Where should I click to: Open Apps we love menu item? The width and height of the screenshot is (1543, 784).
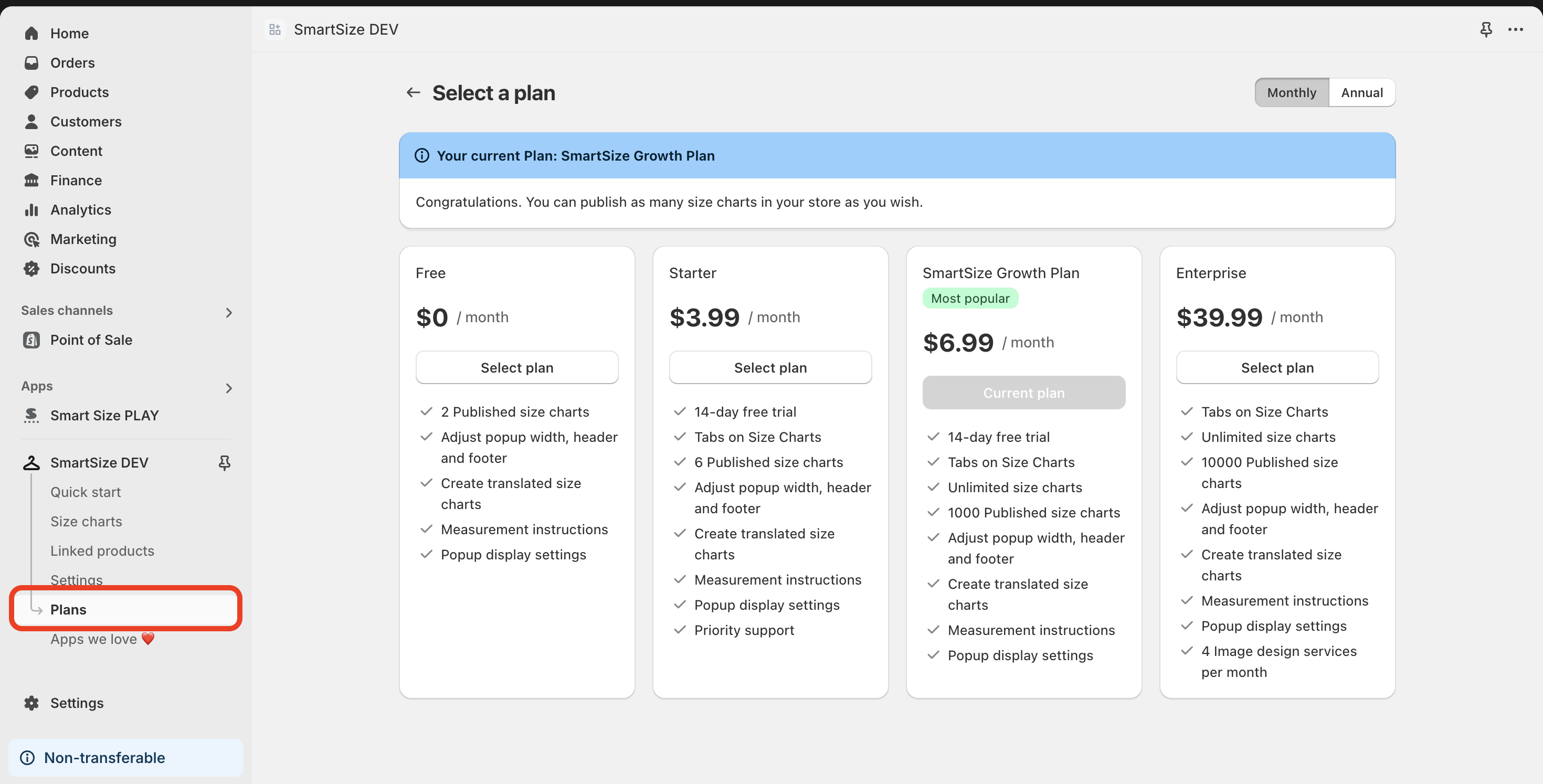[102, 639]
